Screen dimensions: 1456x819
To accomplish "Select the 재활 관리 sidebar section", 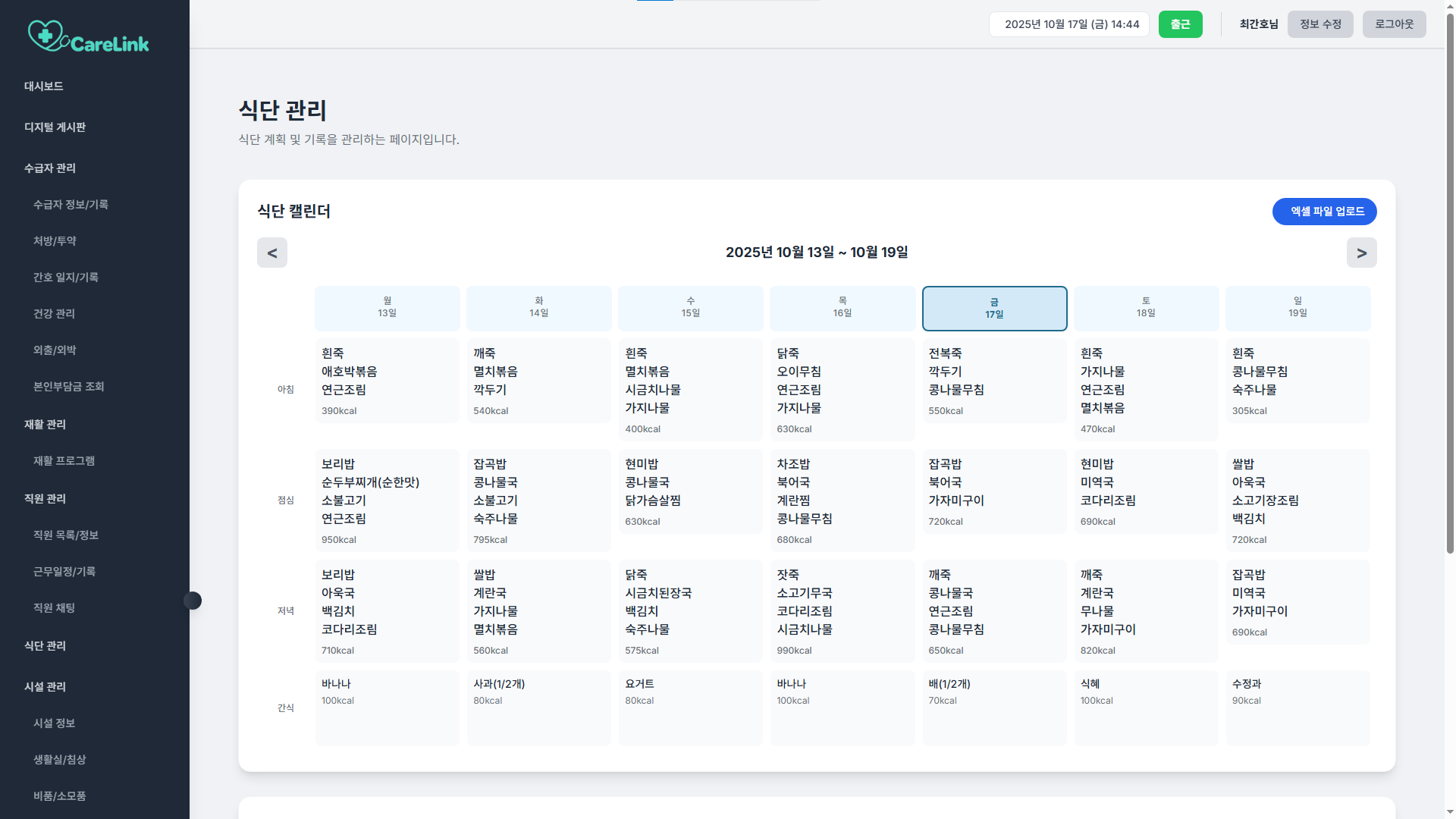I will 45,425.
